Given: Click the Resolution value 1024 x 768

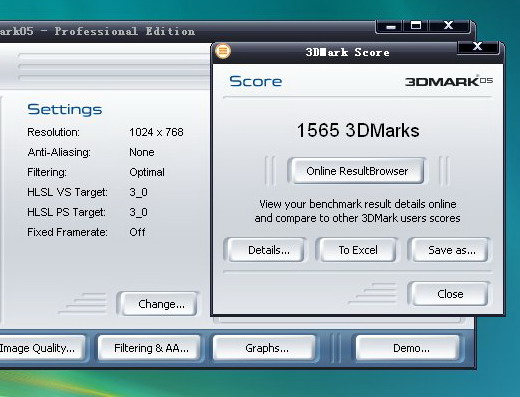Looking at the screenshot, I should click(156, 132).
